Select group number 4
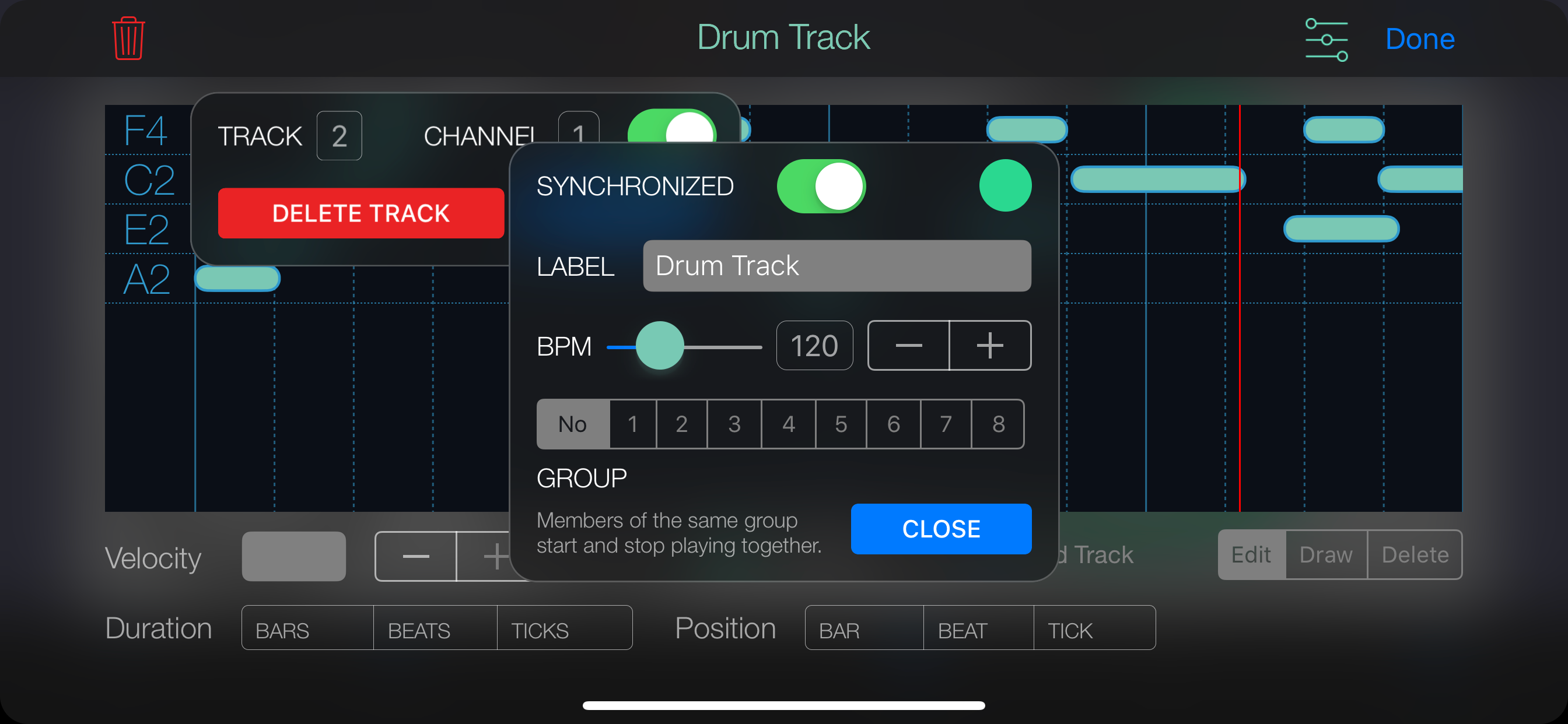1568x724 pixels. point(787,424)
